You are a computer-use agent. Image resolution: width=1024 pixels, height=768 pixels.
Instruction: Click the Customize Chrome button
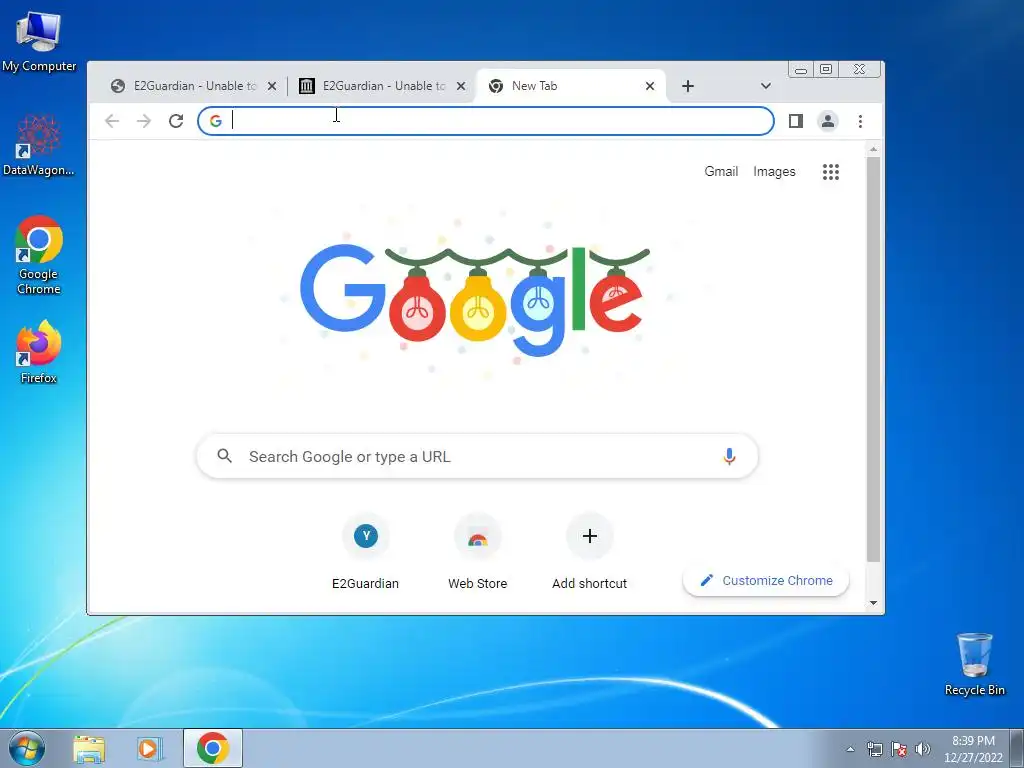[766, 581]
